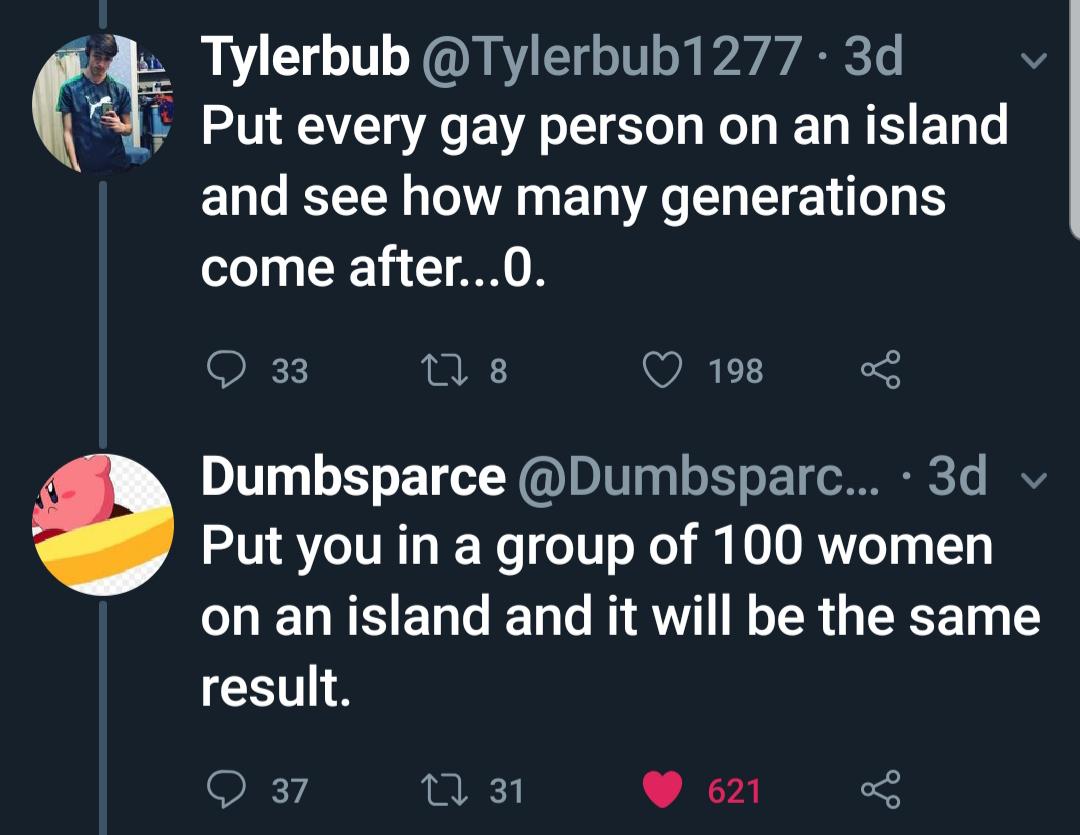Share Tylerbub's tweet

pyautogui.click(x=880, y=370)
